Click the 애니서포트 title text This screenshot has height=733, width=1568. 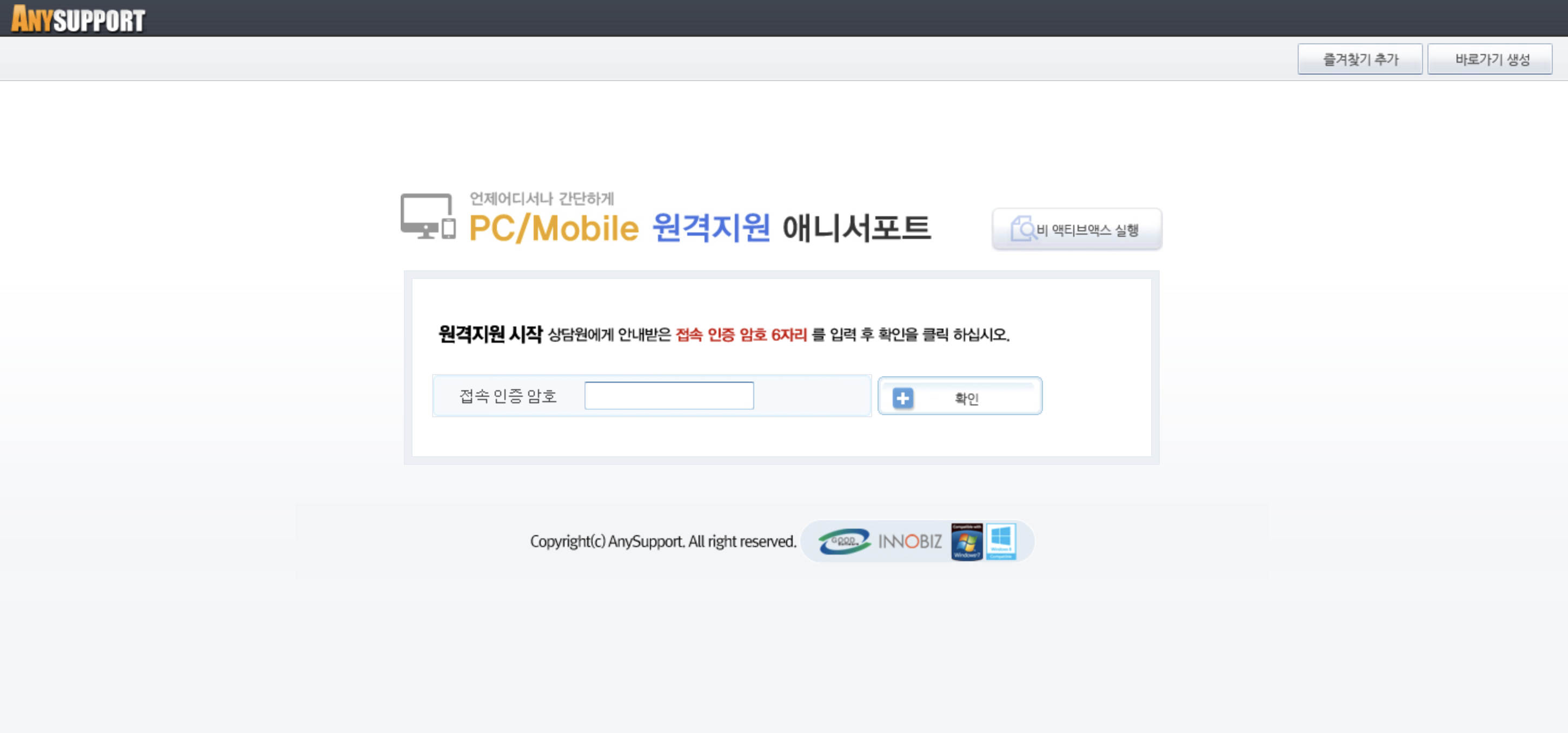[856, 228]
